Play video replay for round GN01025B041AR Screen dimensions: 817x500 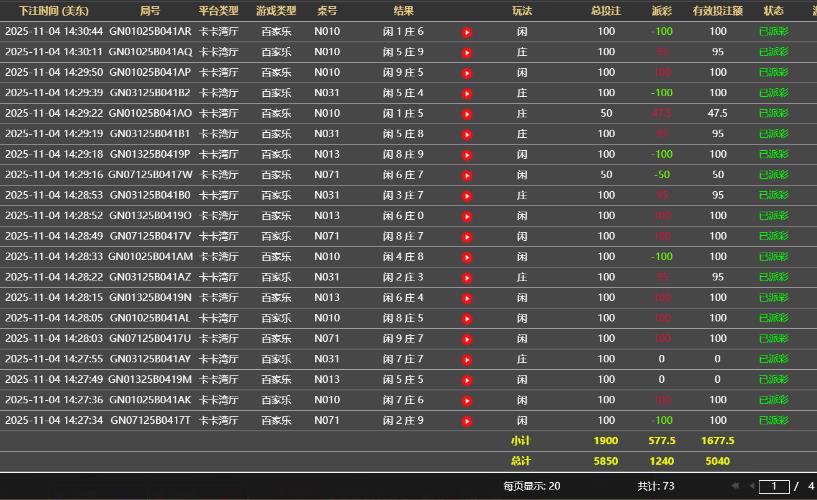(x=467, y=32)
